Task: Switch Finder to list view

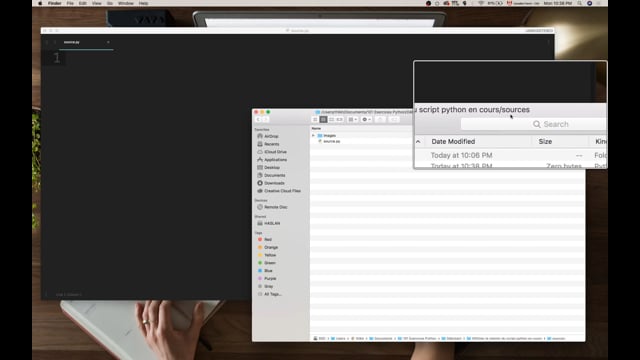Action: tap(323, 119)
